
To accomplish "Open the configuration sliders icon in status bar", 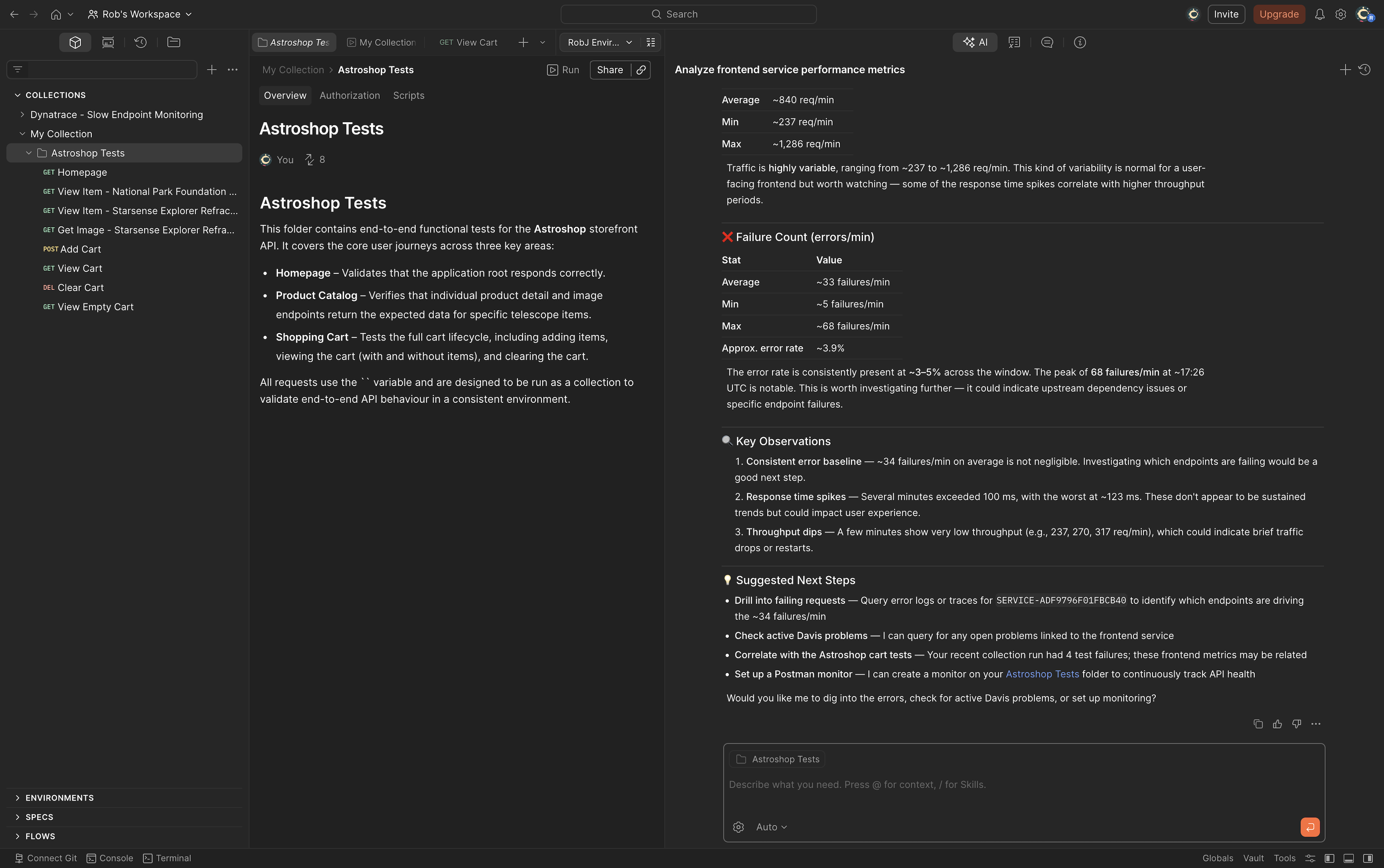I will click(x=1310, y=858).
